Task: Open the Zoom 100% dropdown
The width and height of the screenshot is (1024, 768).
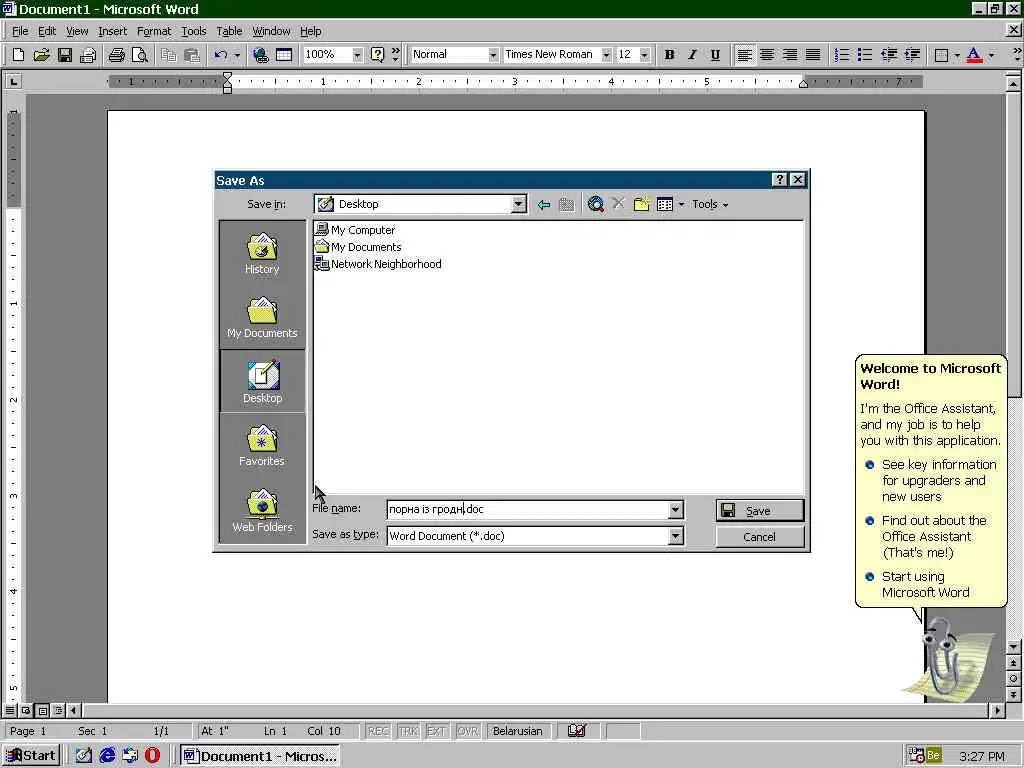Action: coord(357,55)
